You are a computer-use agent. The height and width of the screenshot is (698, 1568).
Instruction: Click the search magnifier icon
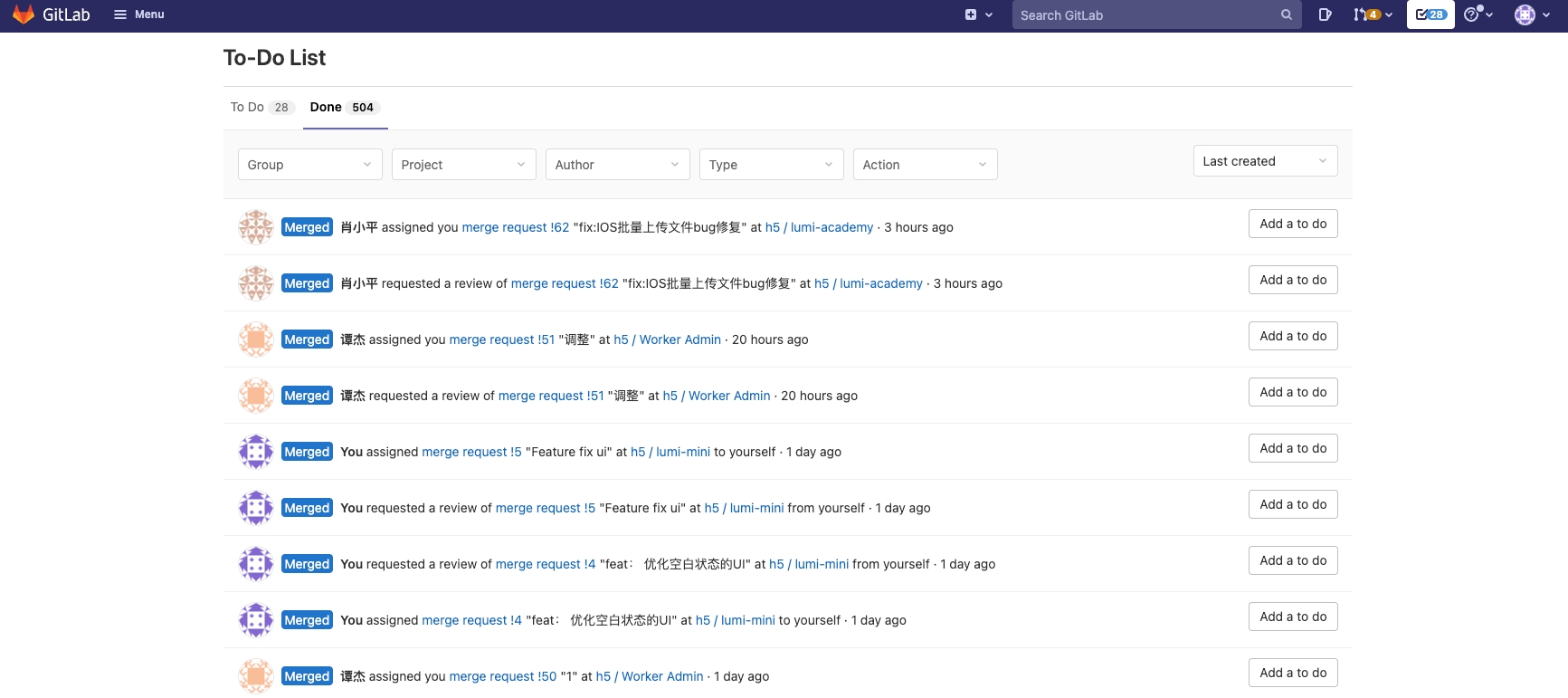1286,14
